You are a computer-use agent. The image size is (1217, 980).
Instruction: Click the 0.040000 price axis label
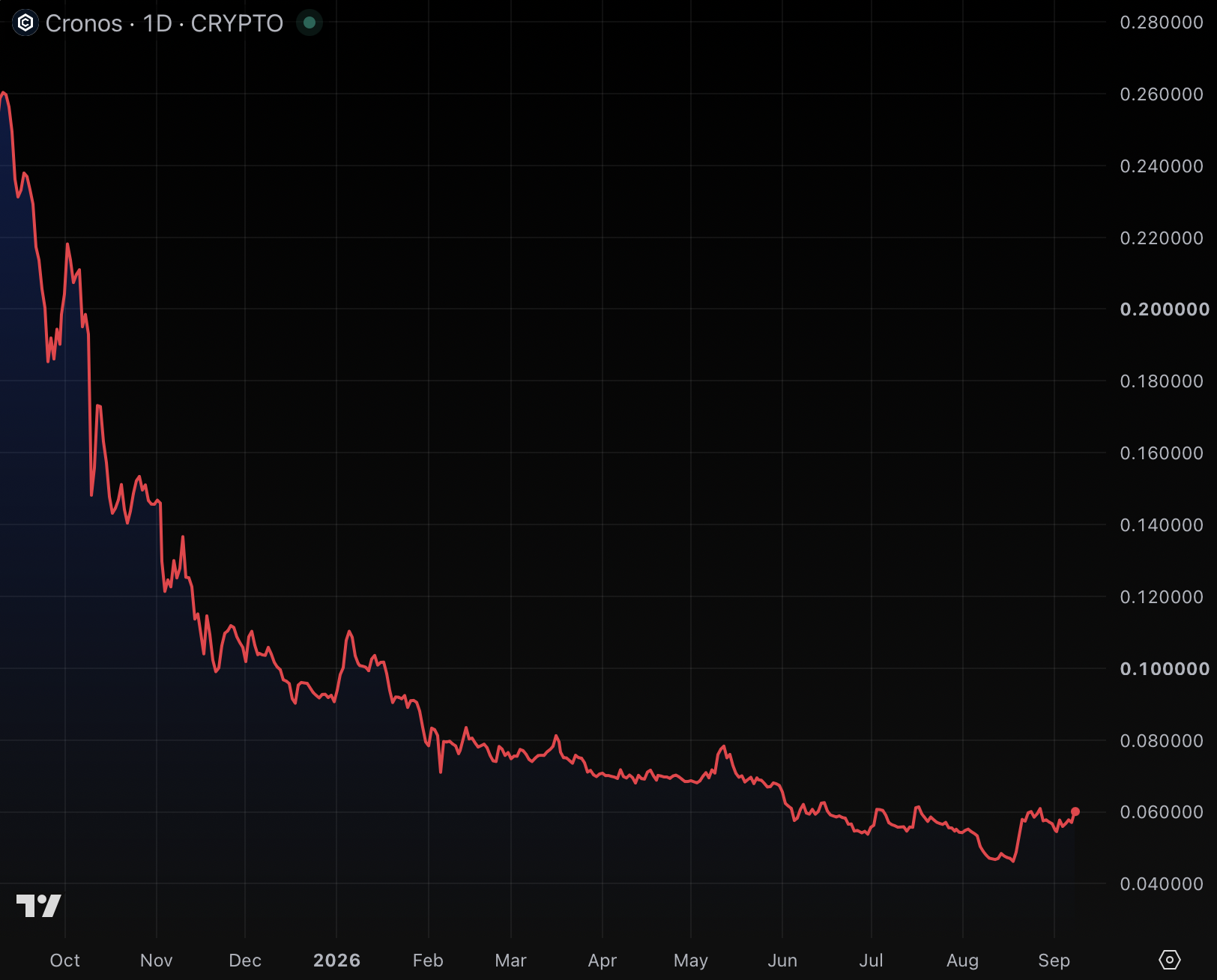pyautogui.click(x=1162, y=884)
